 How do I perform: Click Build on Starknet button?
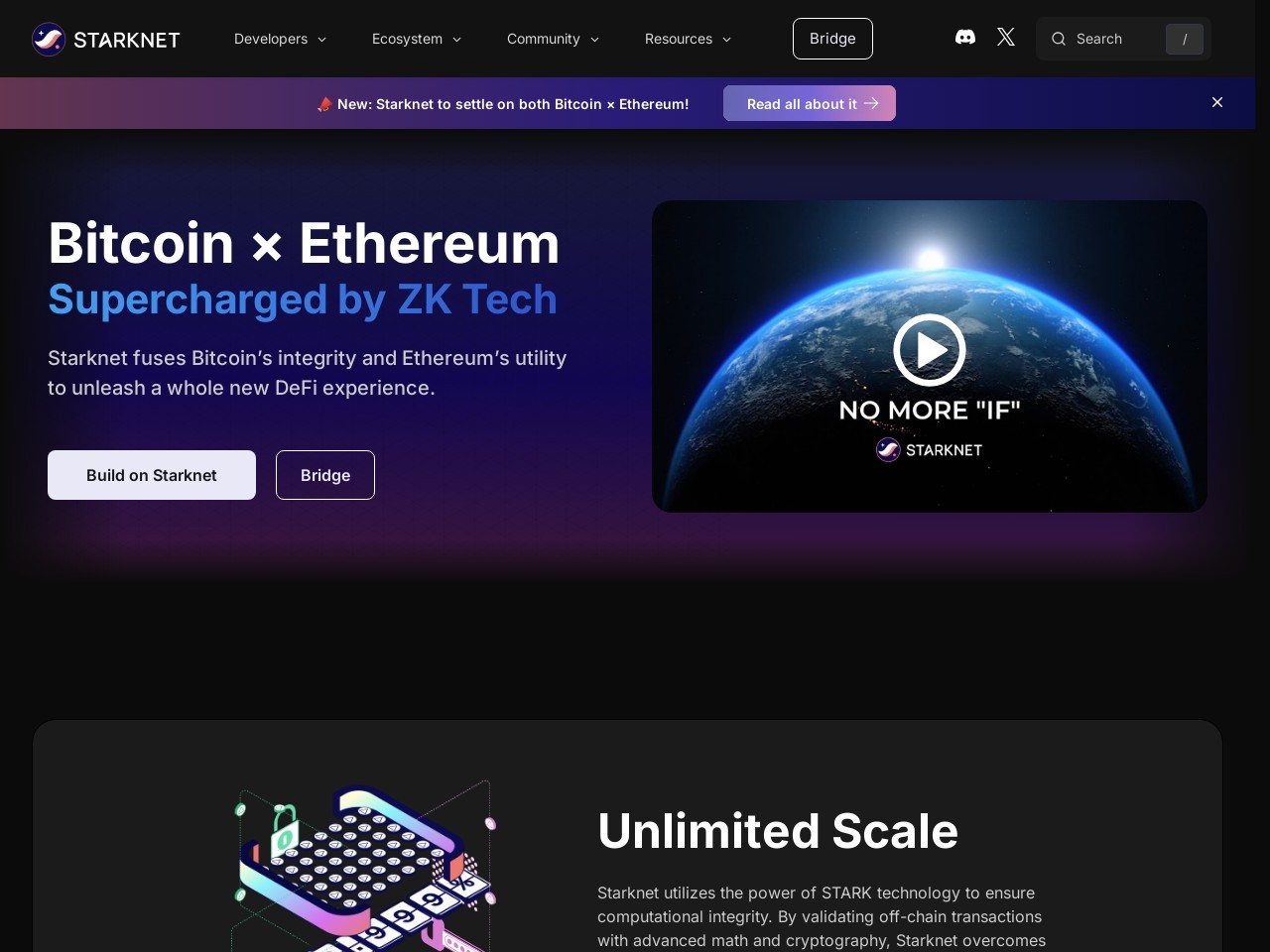point(152,475)
